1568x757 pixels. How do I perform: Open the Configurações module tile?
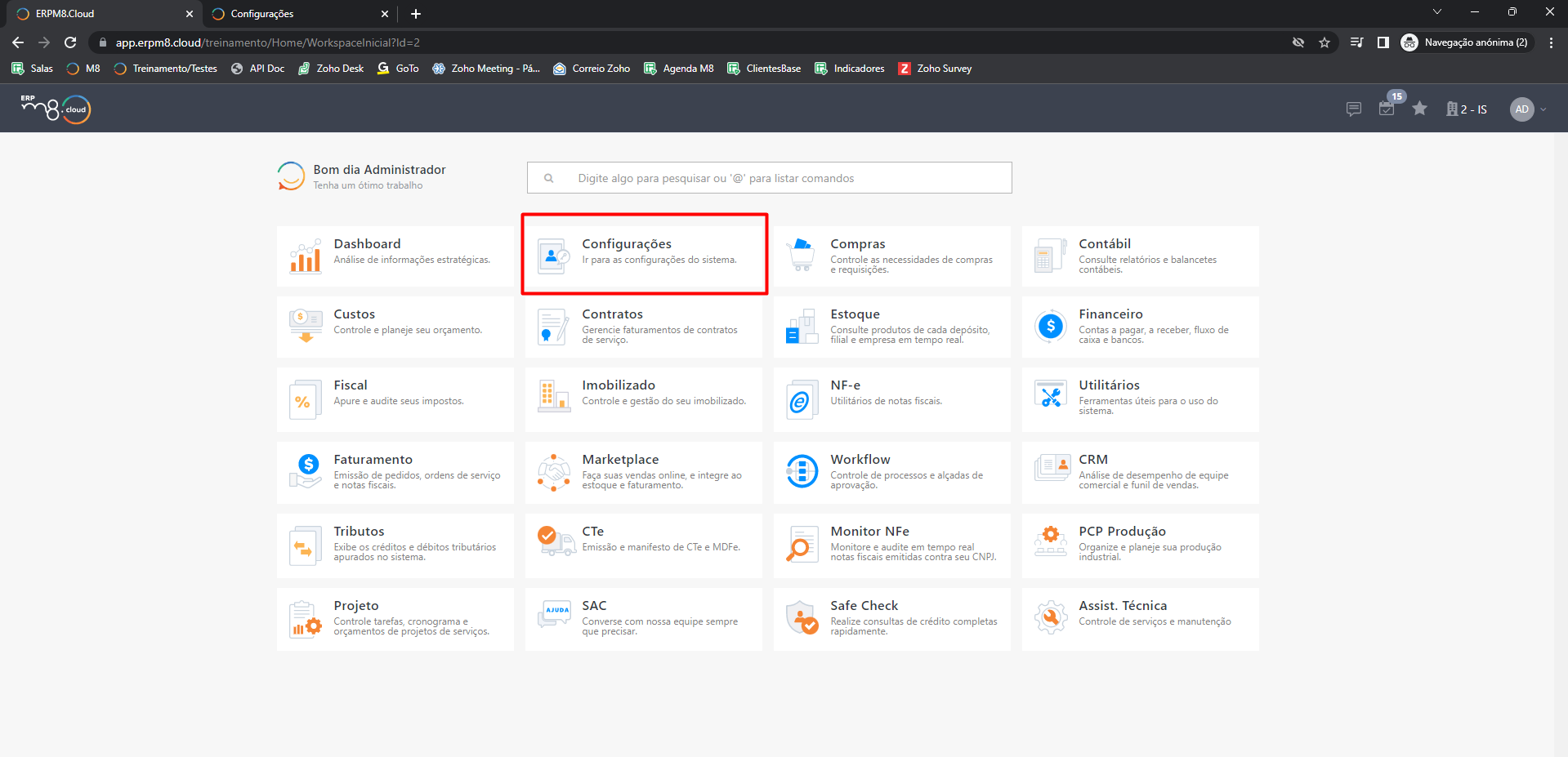point(644,254)
